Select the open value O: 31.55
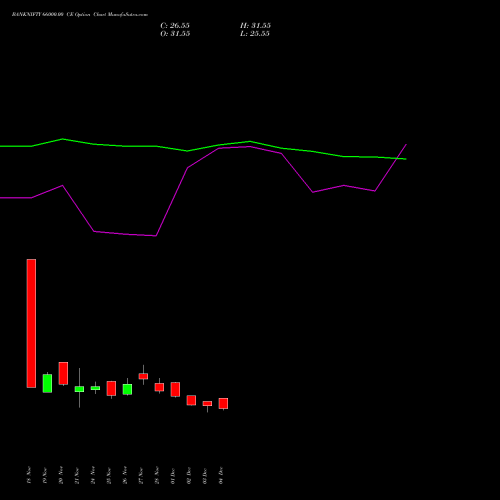Screen dimensions: 500x500 click(175, 34)
